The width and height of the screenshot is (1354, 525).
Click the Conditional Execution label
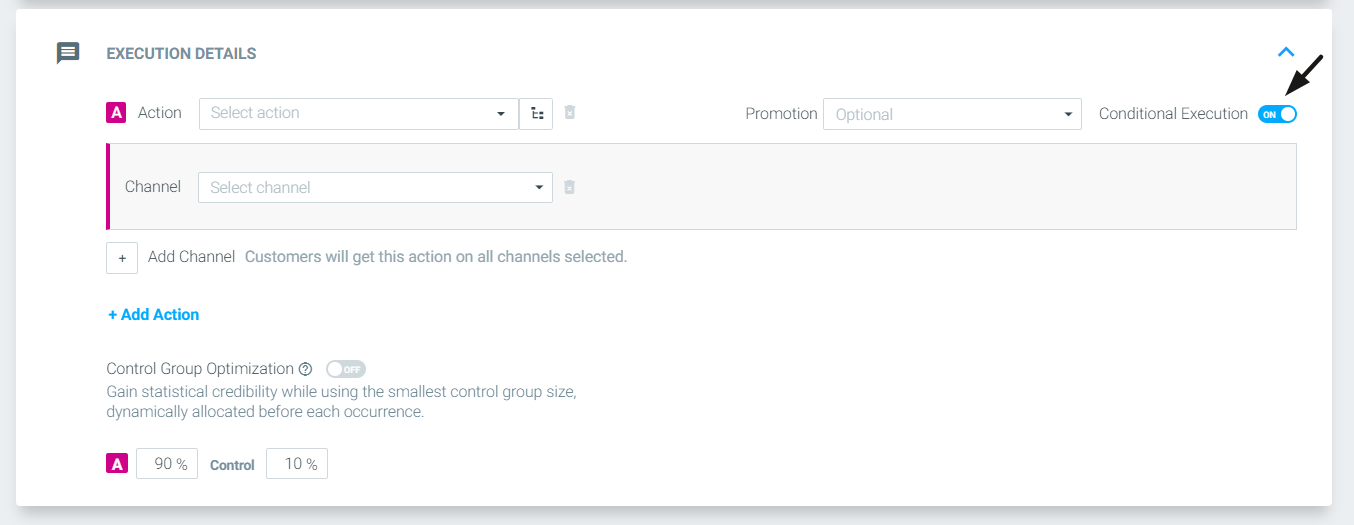pyautogui.click(x=1173, y=114)
